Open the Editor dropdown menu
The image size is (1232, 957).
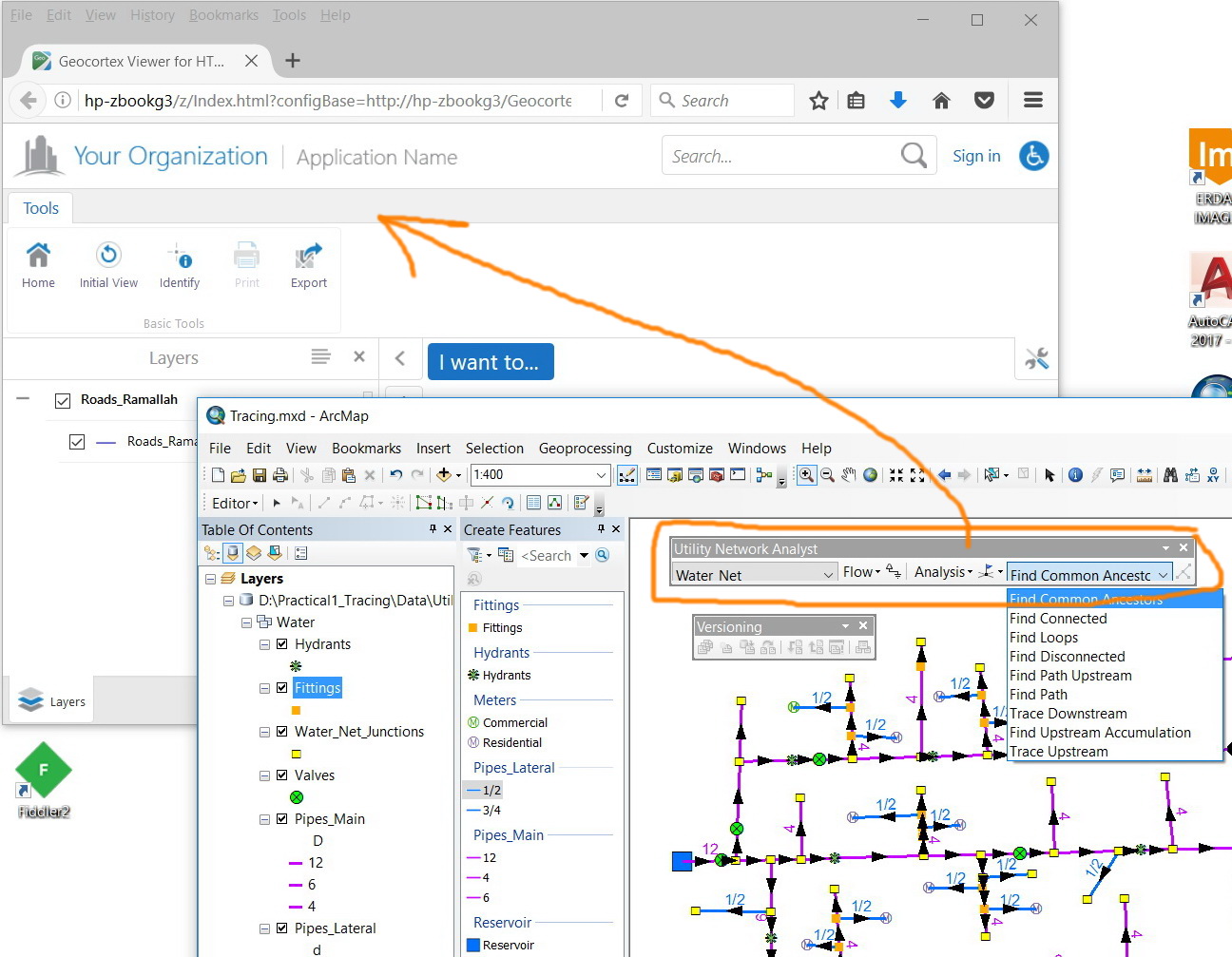coord(235,503)
